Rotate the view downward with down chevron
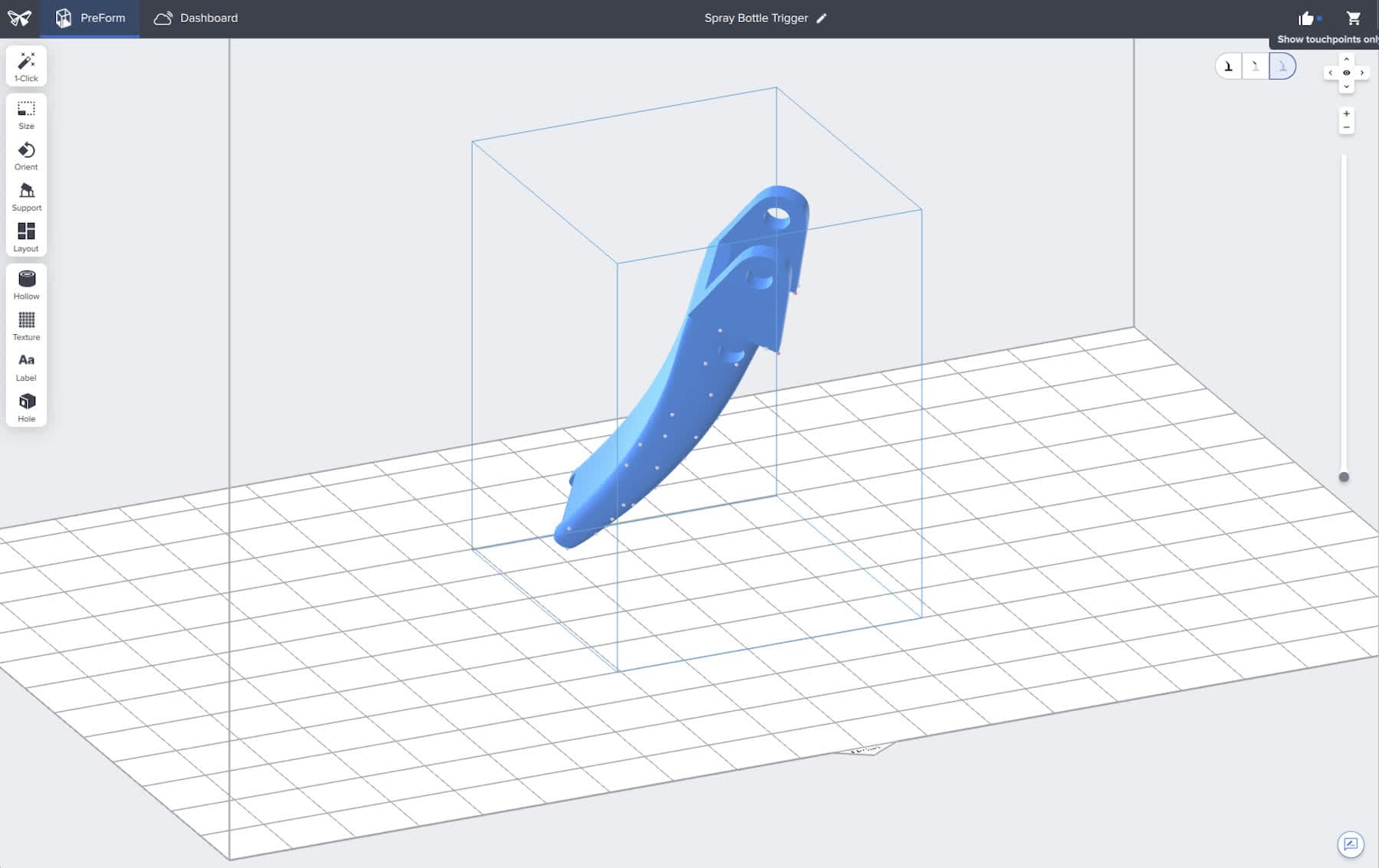 point(1346,87)
